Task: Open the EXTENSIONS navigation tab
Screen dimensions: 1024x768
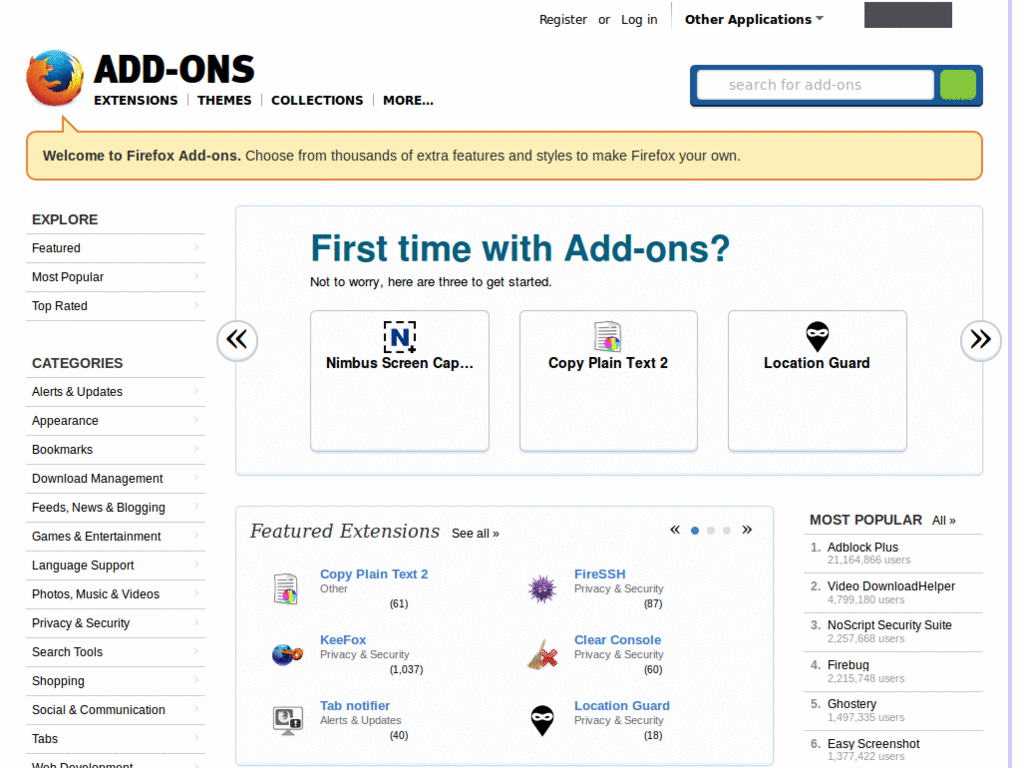Action: pyautogui.click(x=136, y=100)
